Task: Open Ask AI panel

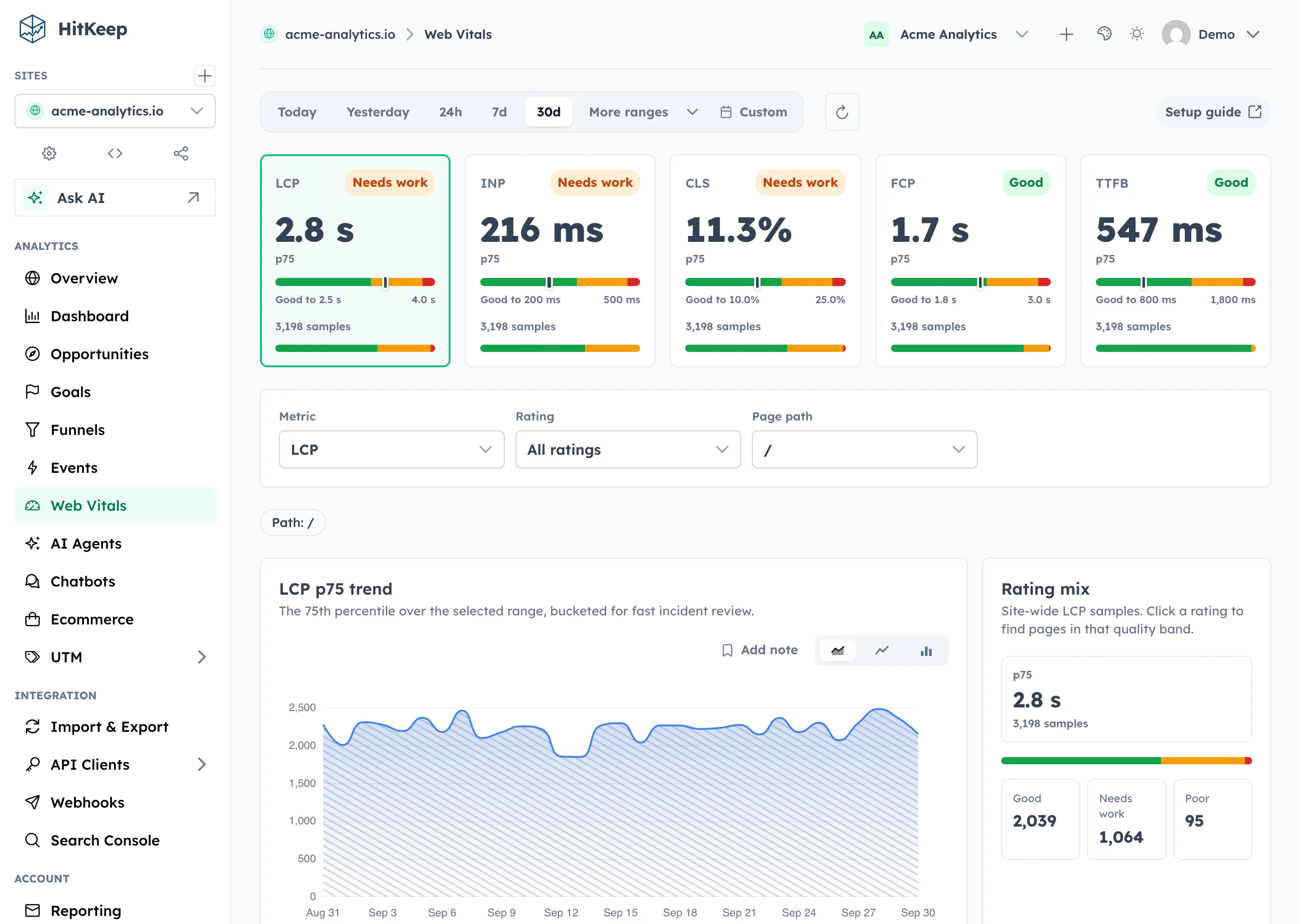Action: coord(115,198)
